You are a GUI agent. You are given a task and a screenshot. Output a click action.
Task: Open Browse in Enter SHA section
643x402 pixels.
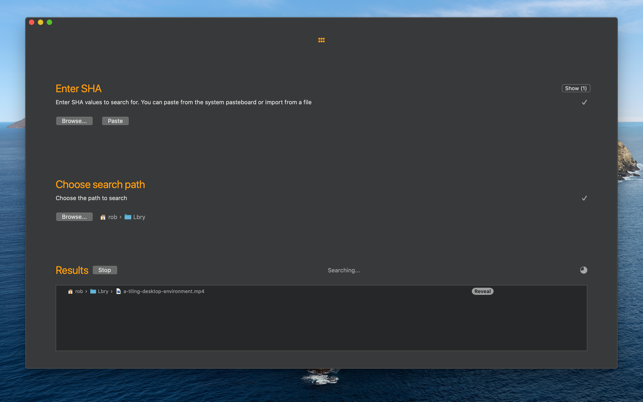pyautogui.click(x=74, y=121)
